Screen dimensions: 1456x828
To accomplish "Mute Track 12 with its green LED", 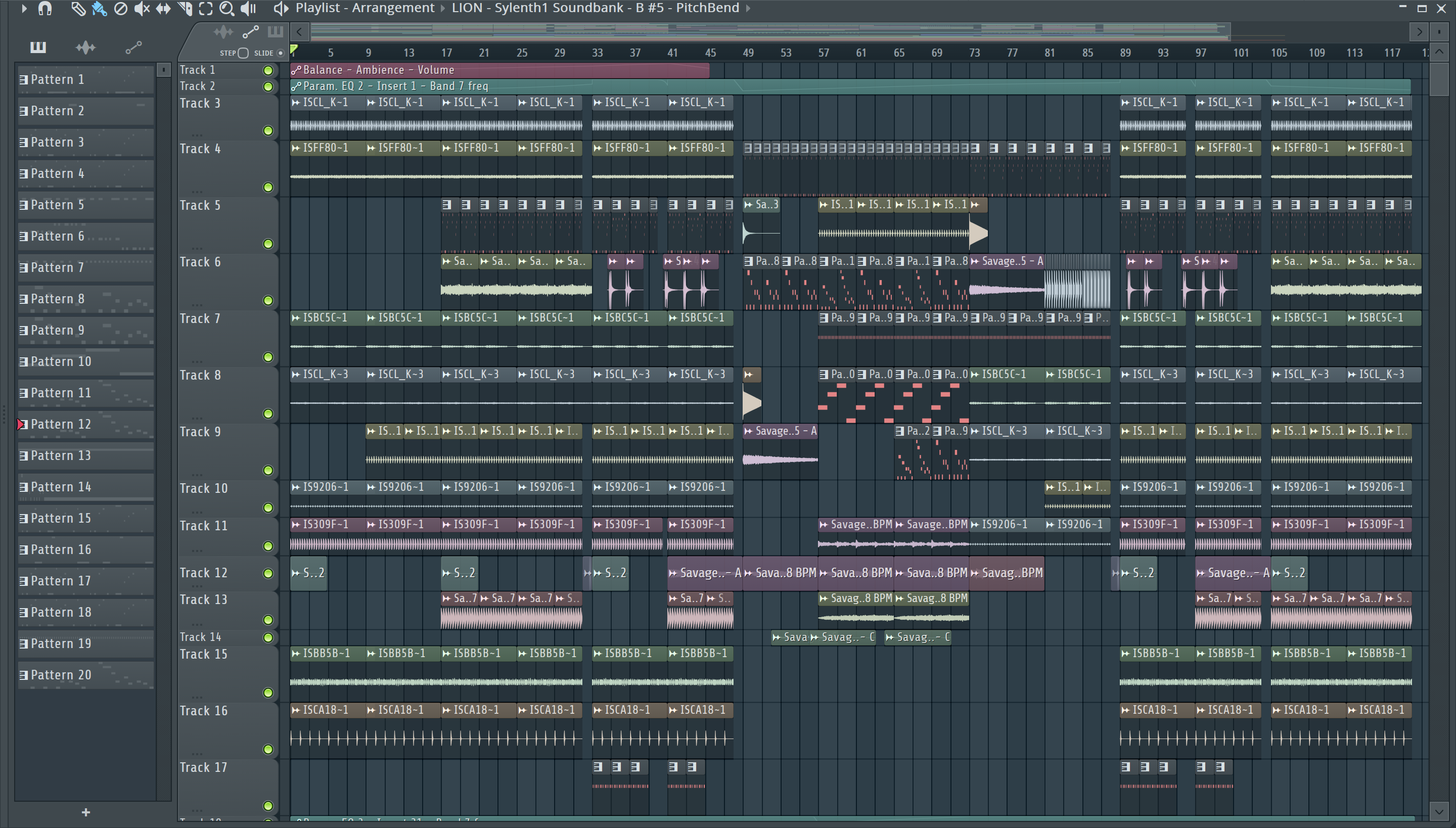I will [268, 573].
